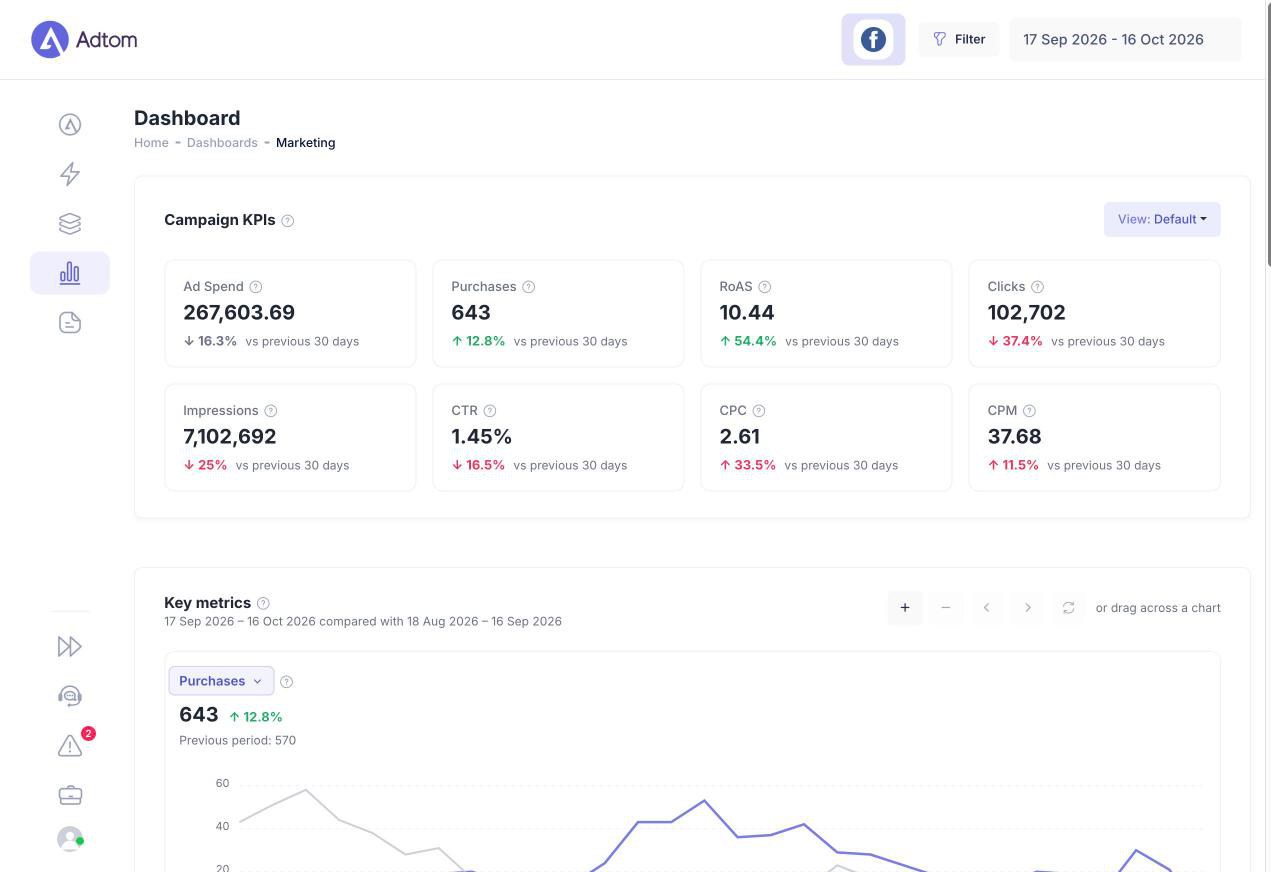Open the Adtom home icon in sidebar
Image resolution: width=1271 pixels, height=872 pixels.
coord(70,124)
